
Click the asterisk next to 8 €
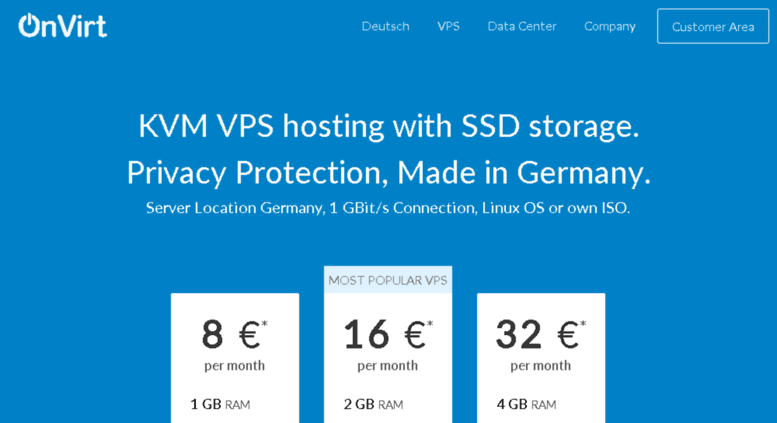coord(265,323)
